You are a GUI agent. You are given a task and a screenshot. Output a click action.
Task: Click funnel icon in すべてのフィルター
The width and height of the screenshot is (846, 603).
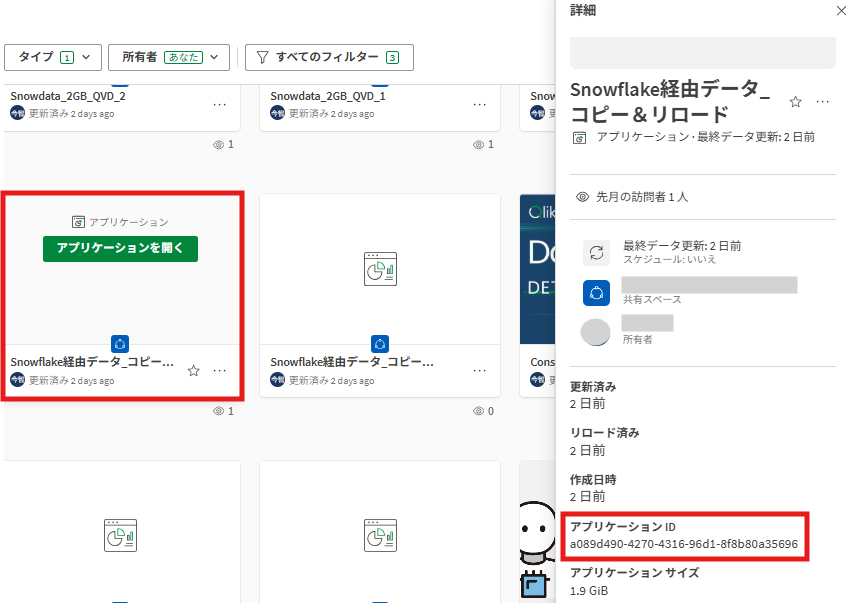pyautogui.click(x=262, y=57)
